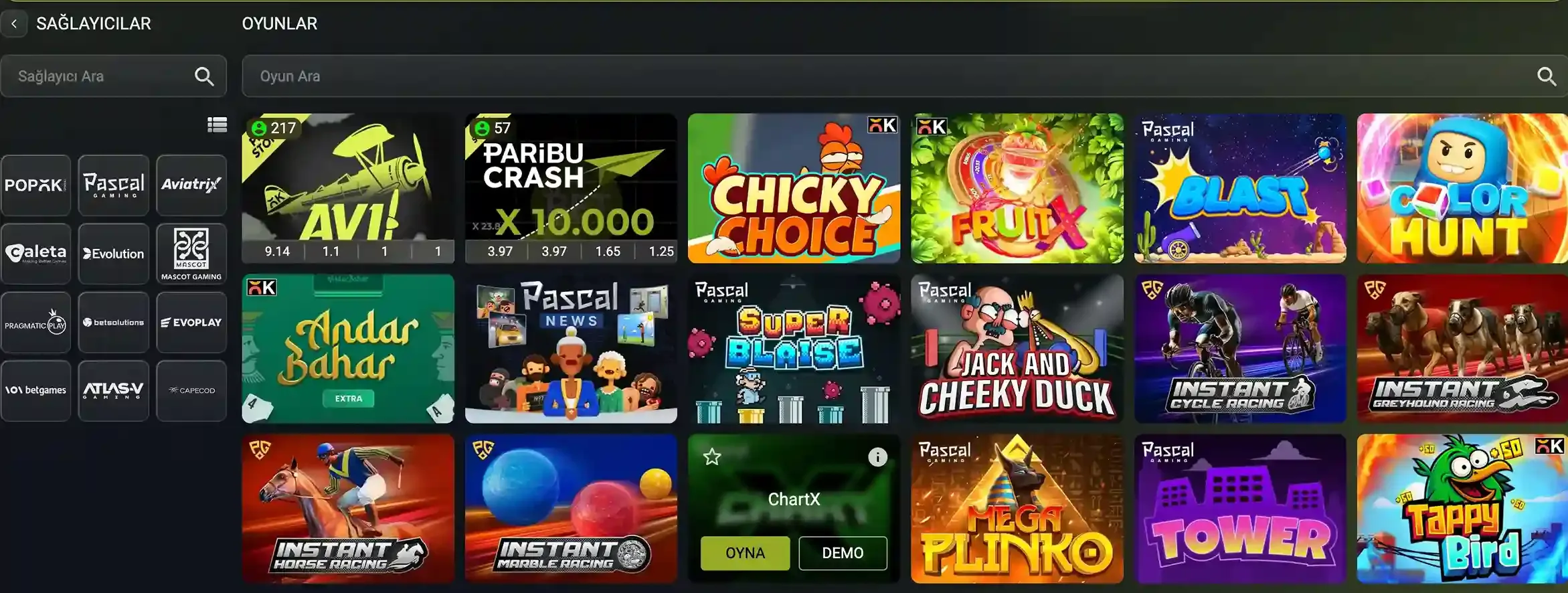Launch ChartX in DEMO mode

(x=843, y=553)
